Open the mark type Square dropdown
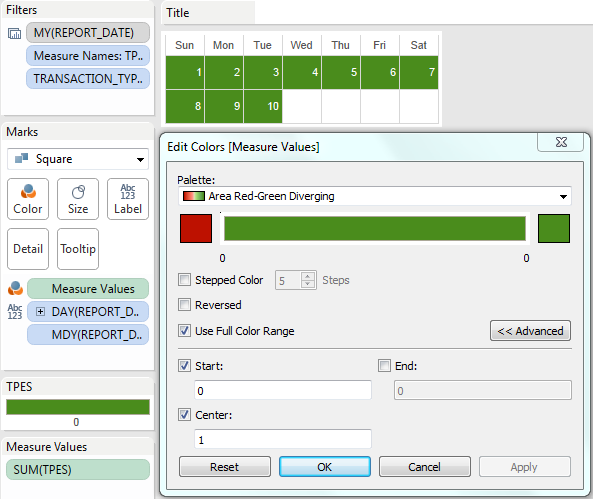The height and width of the screenshot is (499, 593). tap(78, 159)
